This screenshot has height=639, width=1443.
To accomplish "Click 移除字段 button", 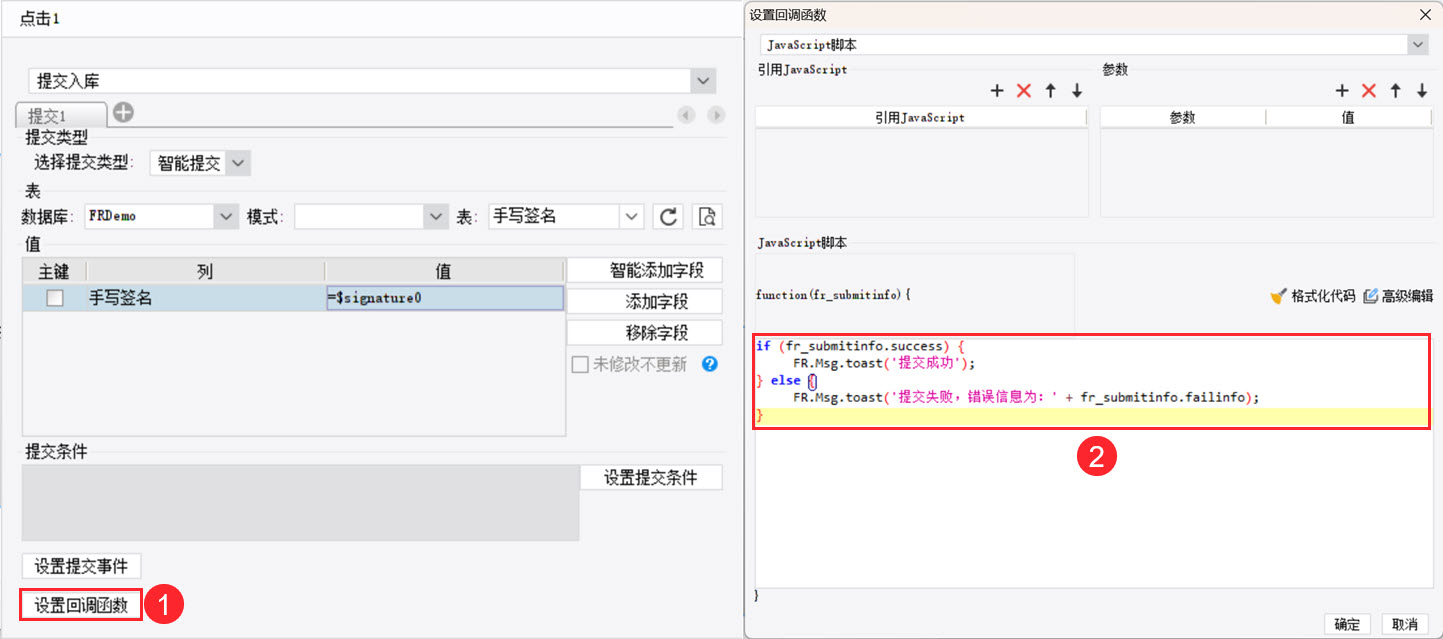I will pos(645,332).
